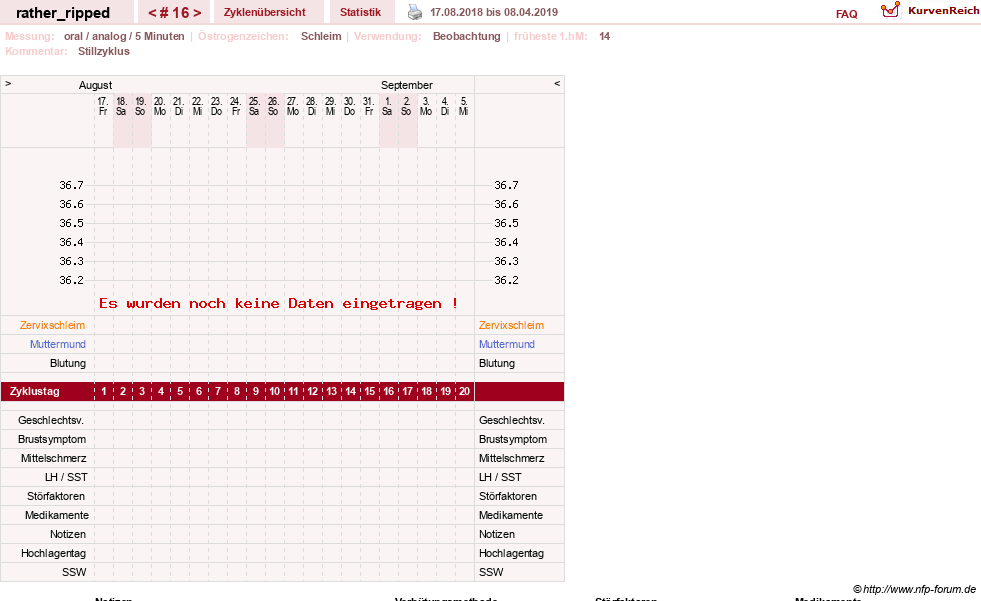Click the right LH / SST row label
The height and width of the screenshot is (601, 981).
pyautogui.click(x=501, y=477)
